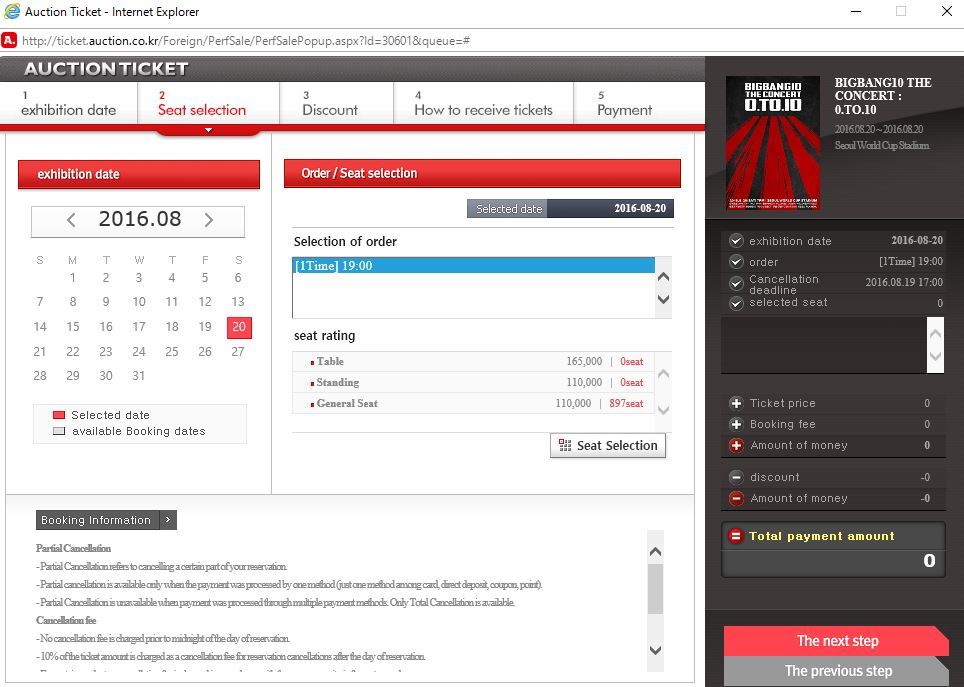Click seat rating list up arrow
Image resolution: width=964 pixels, height=687 pixels.
663,373
